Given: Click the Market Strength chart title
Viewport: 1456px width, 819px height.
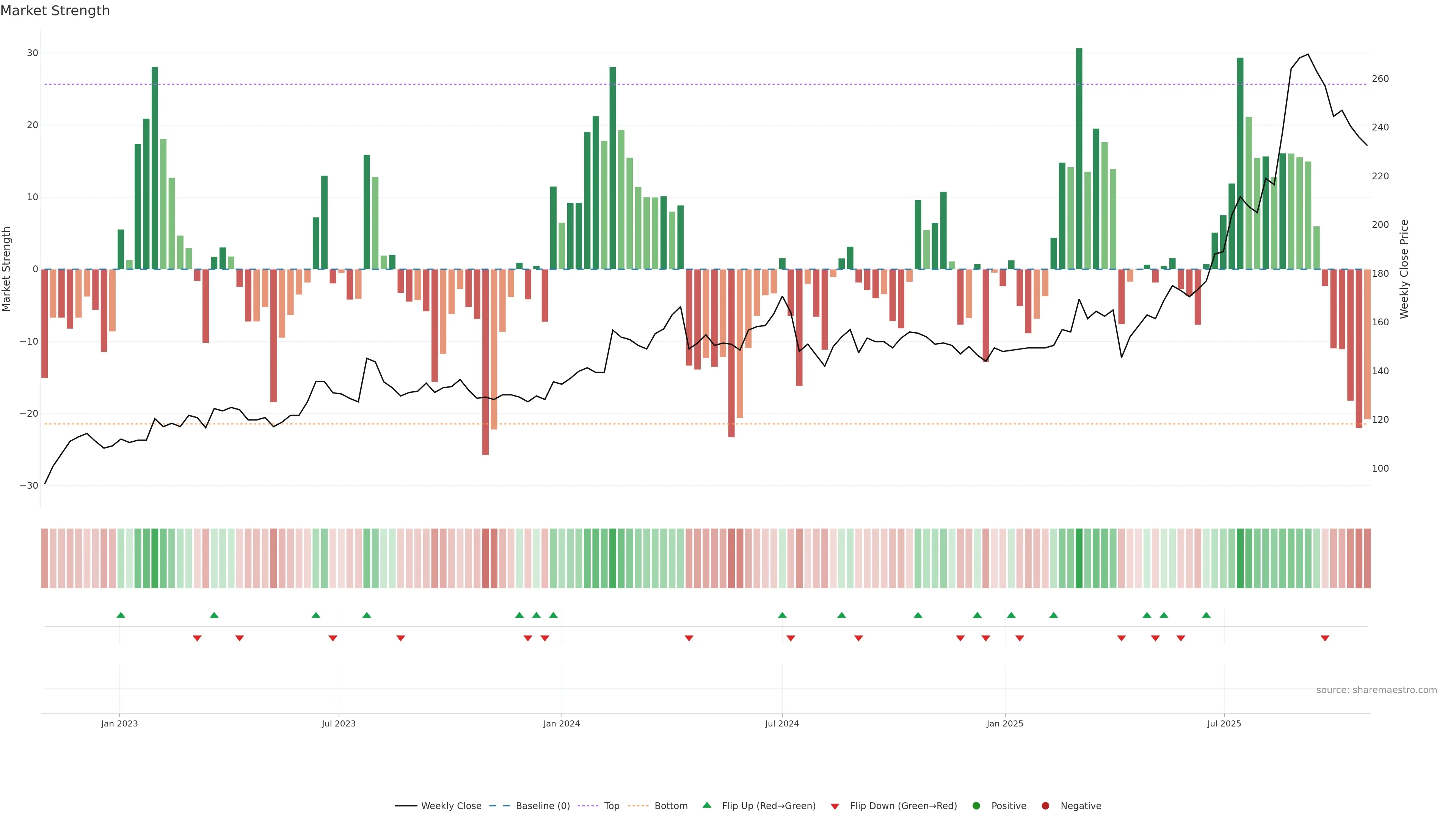Looking at the screenshot, I should (x=55, y=11).
